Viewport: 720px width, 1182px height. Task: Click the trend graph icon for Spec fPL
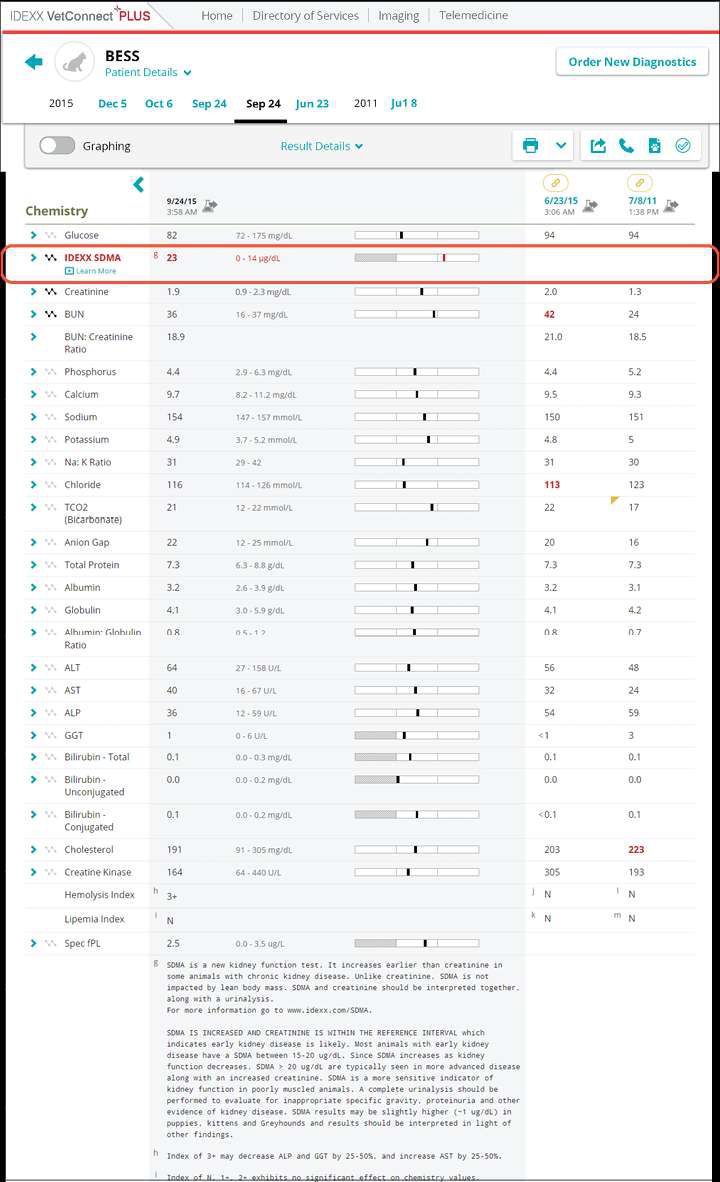pyautogui.click(x=51, y=943)
